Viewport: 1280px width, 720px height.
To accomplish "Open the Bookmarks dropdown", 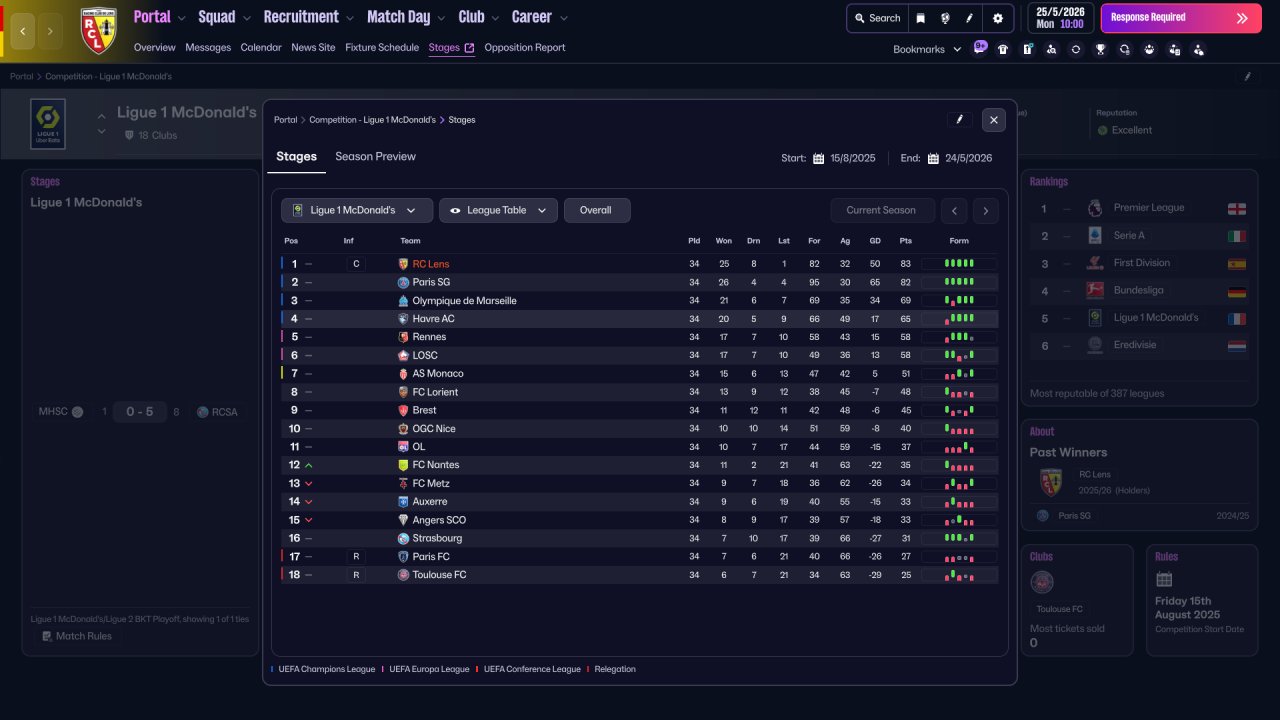I will [927, 49].
